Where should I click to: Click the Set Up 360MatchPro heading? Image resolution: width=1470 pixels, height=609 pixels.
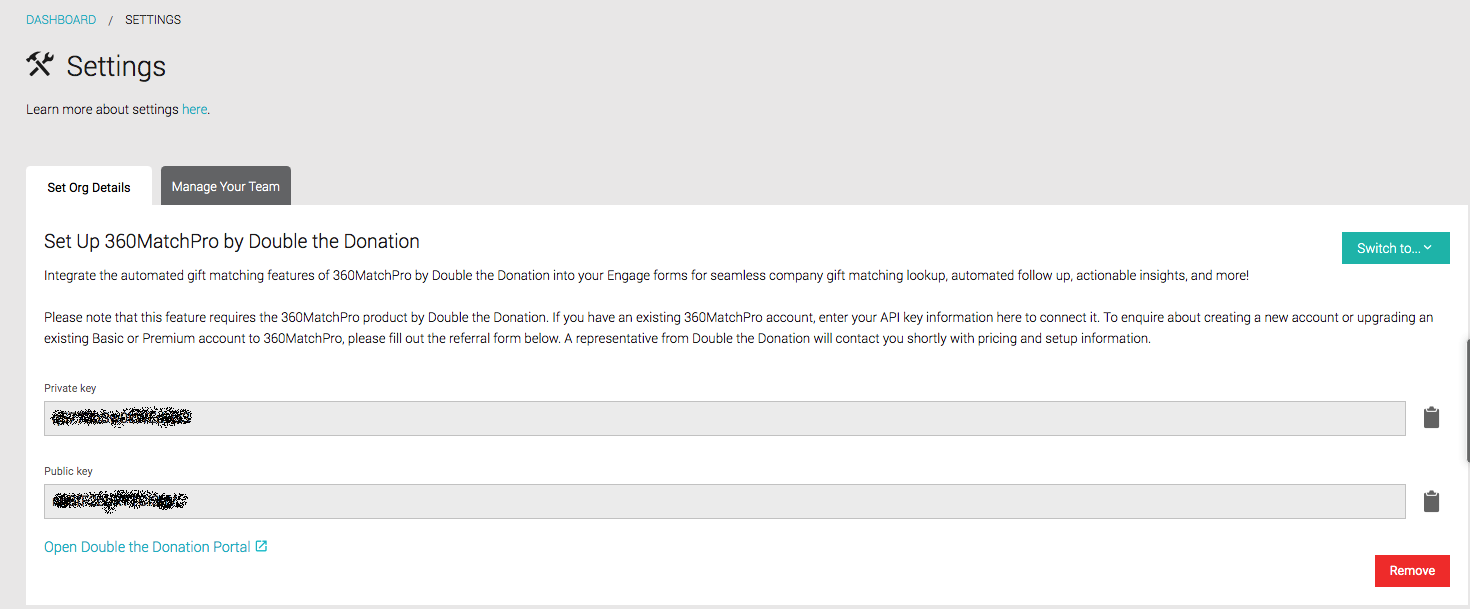(x=232, y=241)
